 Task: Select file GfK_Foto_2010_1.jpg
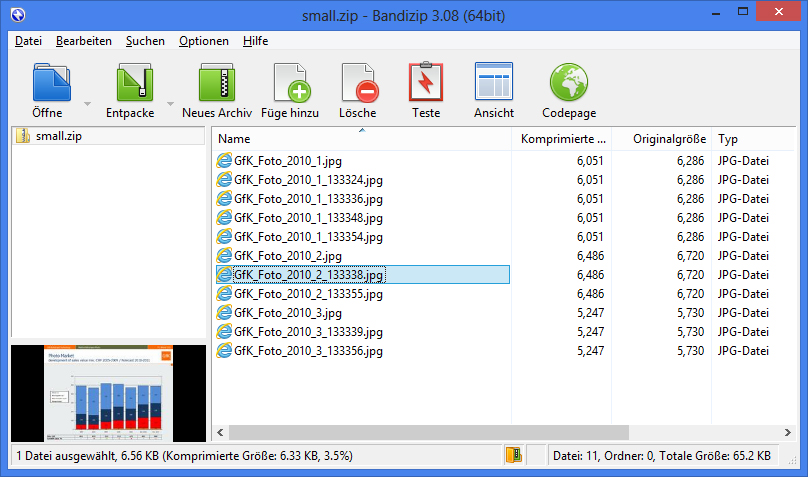click(288, 161)
